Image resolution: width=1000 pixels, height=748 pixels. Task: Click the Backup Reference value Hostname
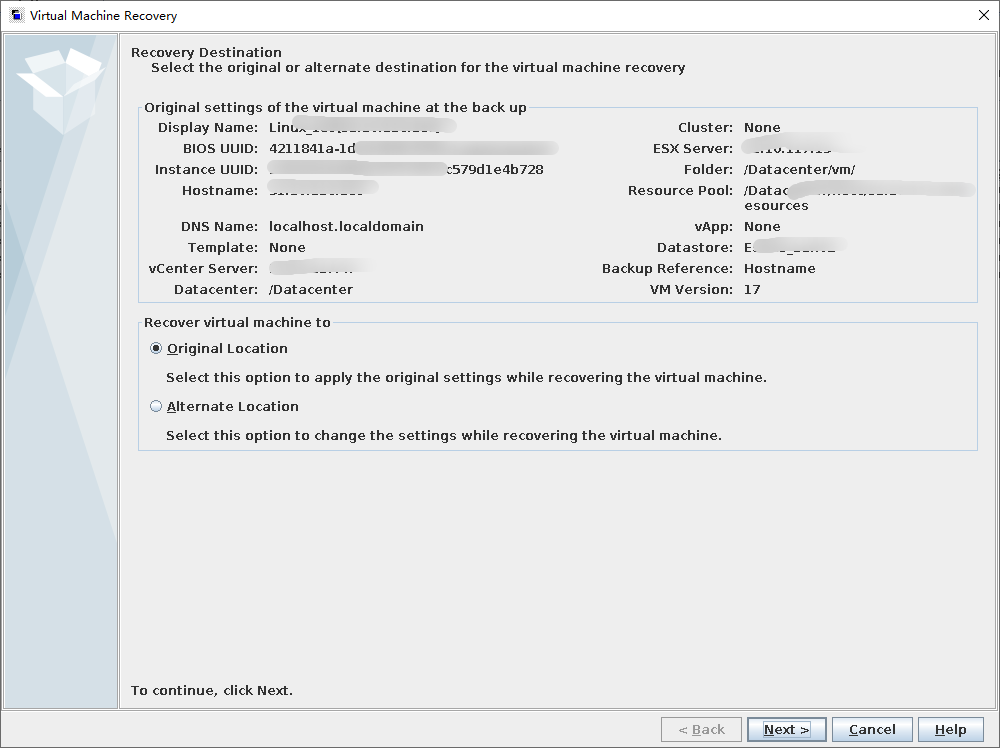(x=779, y=269)
